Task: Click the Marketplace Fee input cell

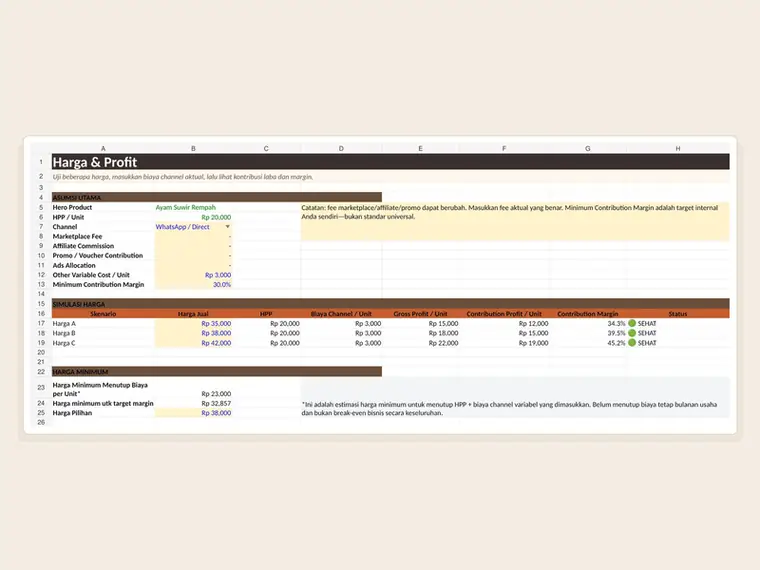Action: 193,237
